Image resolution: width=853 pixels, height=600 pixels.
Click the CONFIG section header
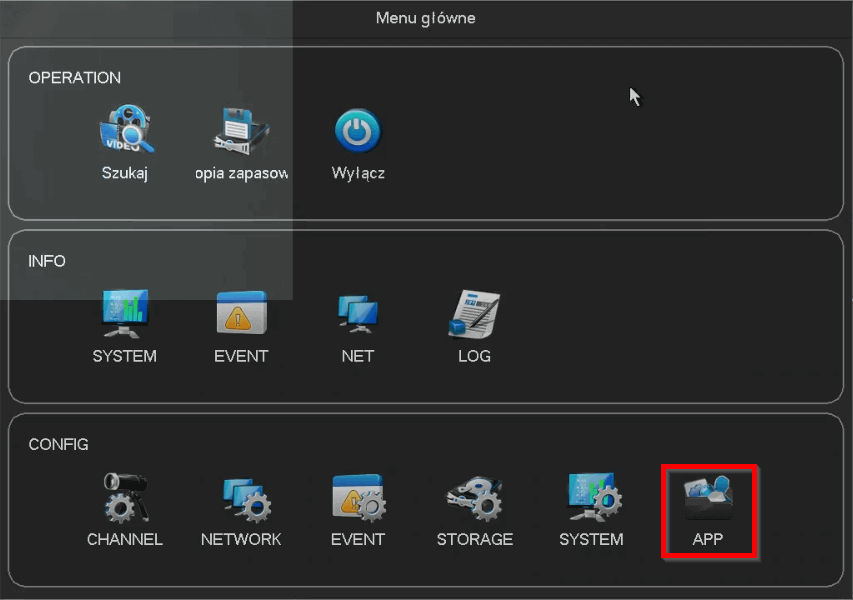pos(58,444)
